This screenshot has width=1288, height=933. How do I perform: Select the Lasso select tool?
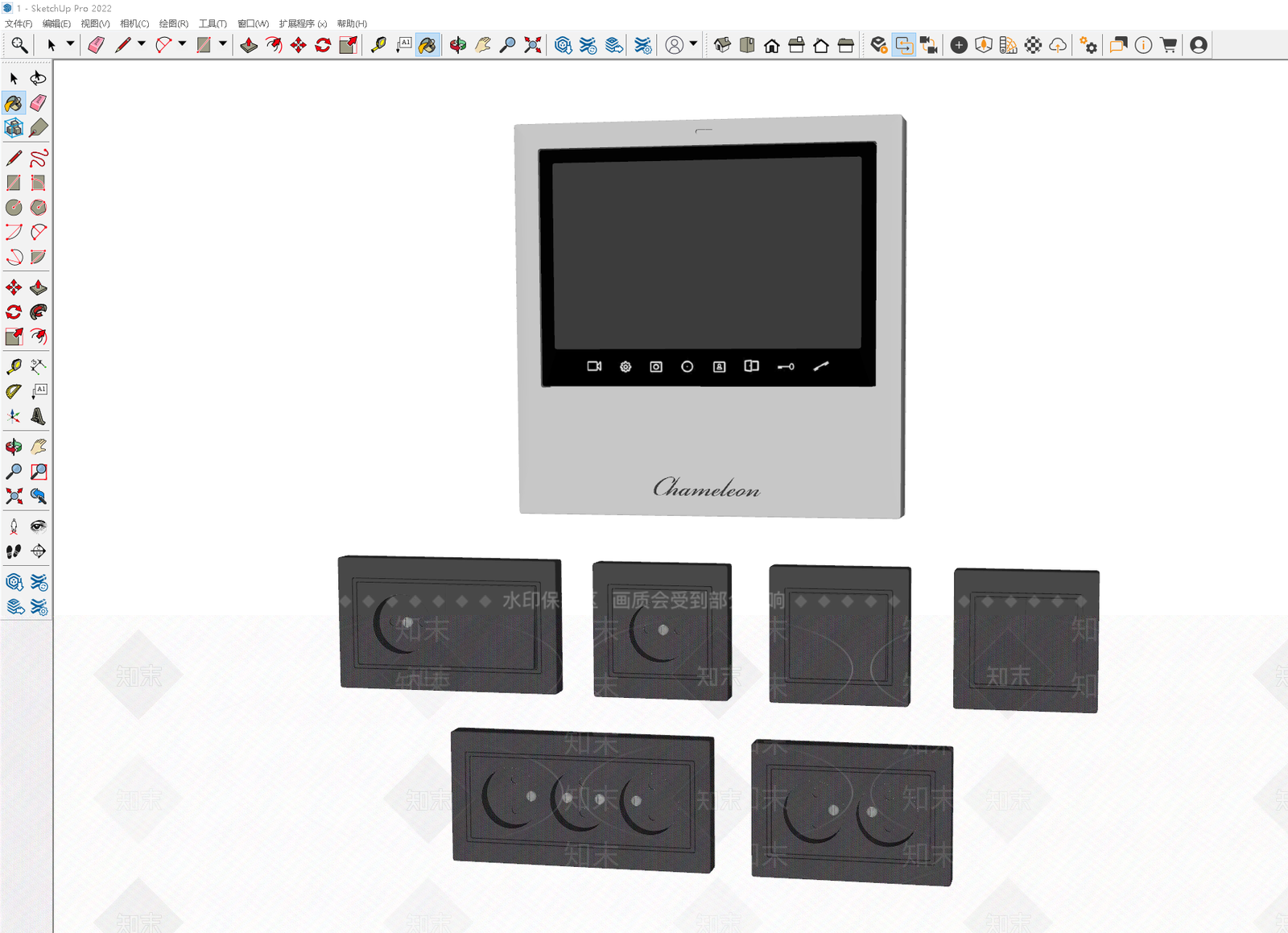pos(38,78)
